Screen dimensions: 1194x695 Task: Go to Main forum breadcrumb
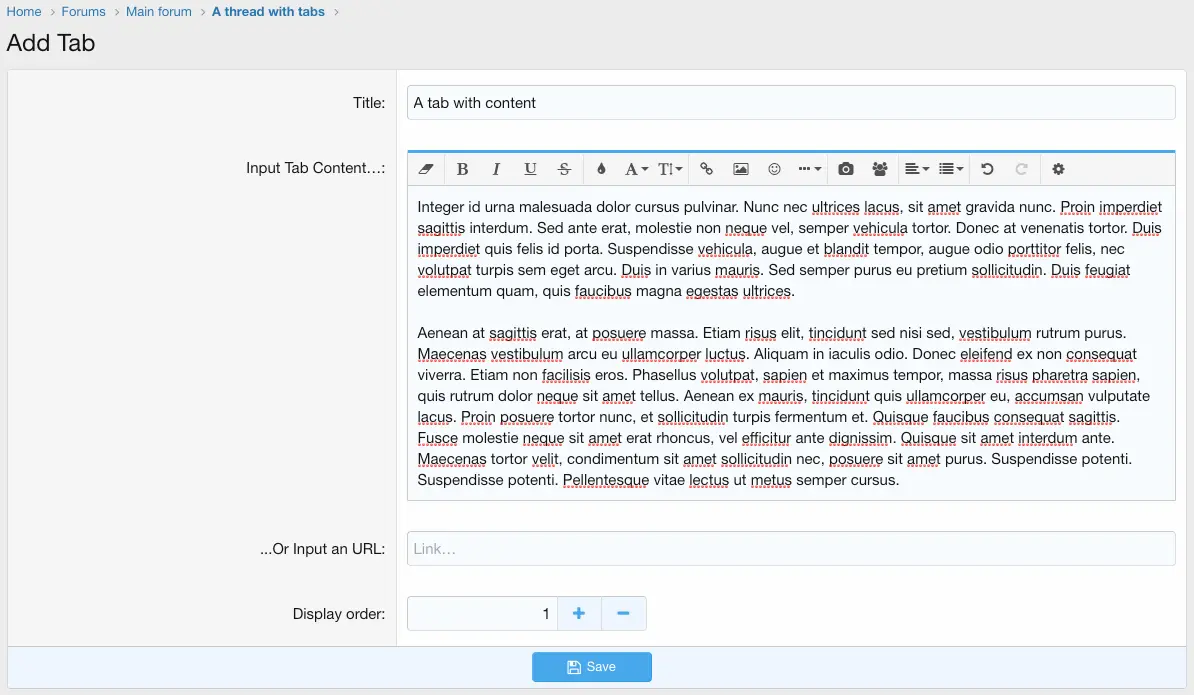point(159,12)
